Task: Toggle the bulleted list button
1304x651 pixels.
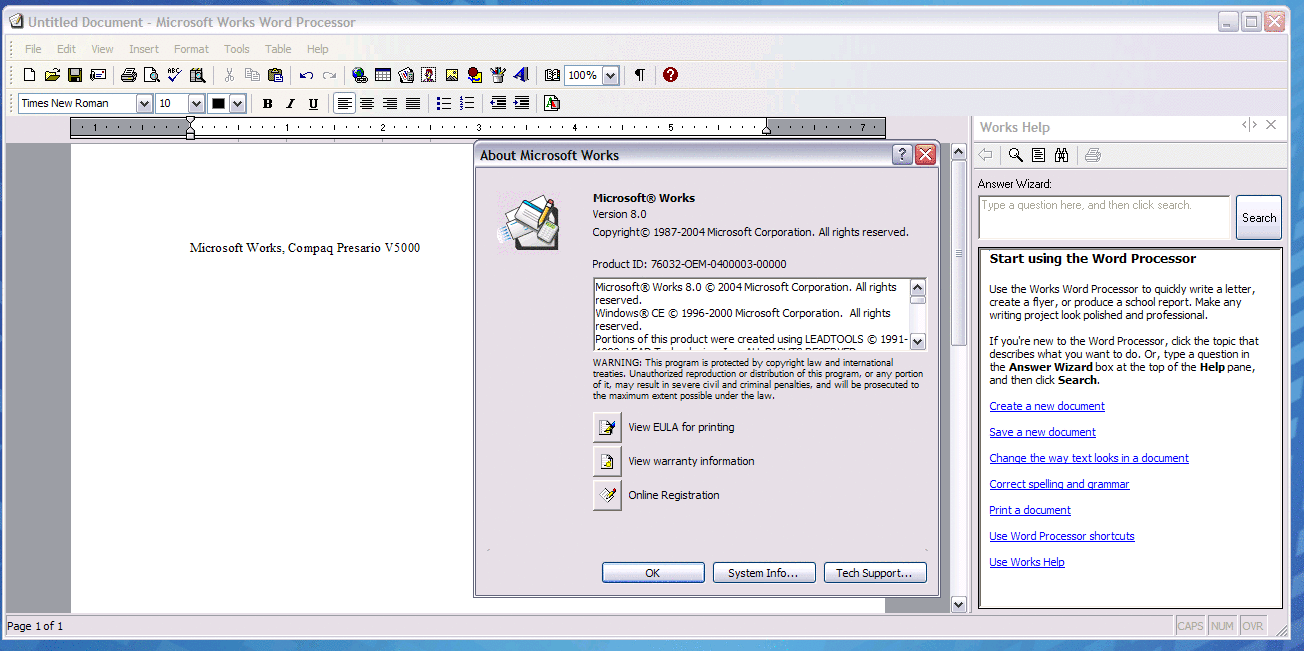Action: 444,103
